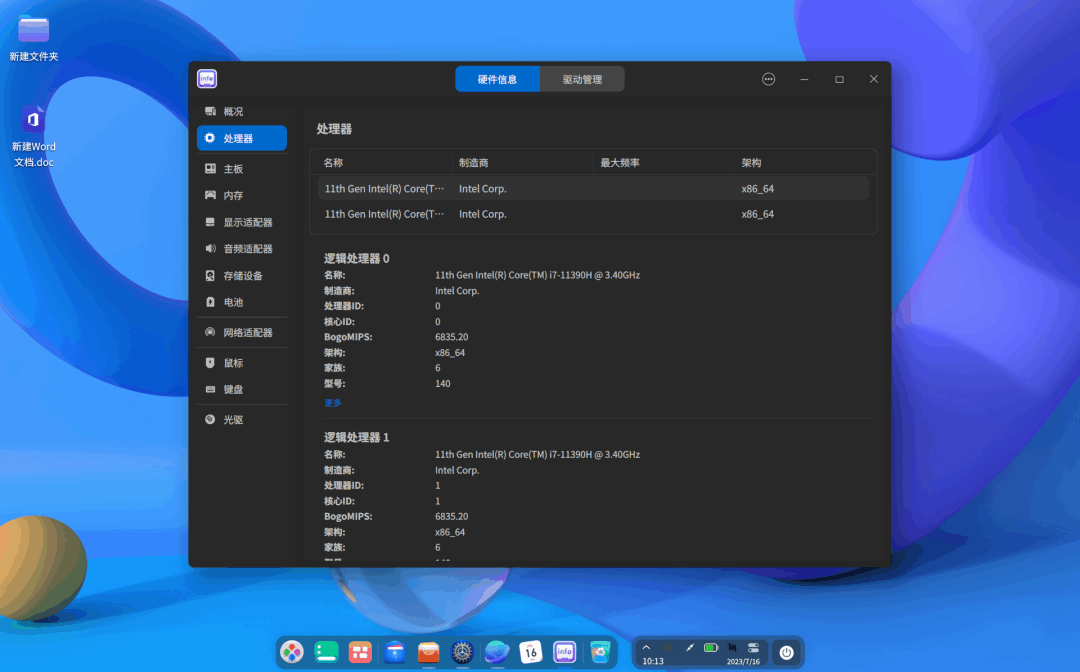Click the clock showing 10:13
The width and height of the screenshot is (1080, 672).
[x=653, y=661]
